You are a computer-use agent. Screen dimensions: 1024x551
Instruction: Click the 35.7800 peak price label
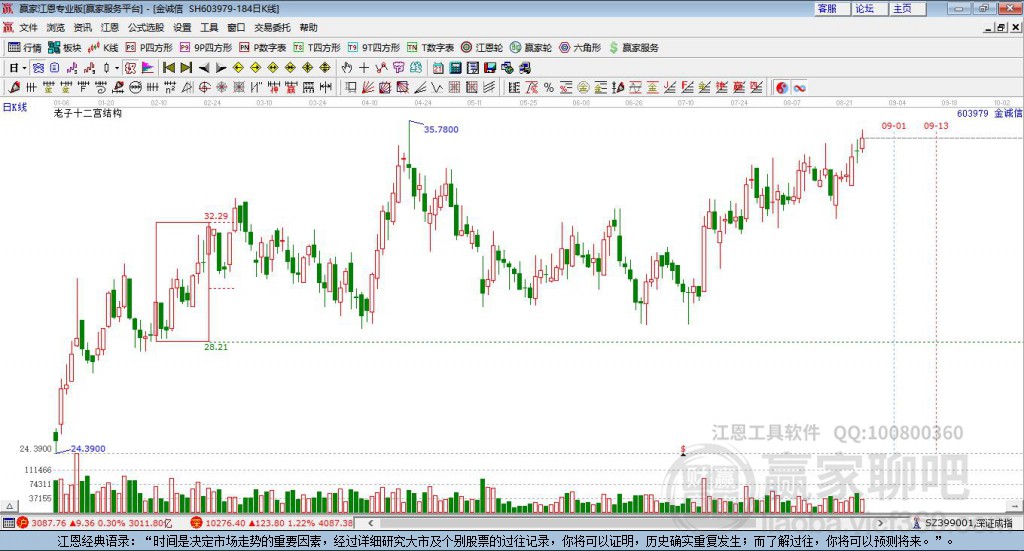tap(441, 129)
